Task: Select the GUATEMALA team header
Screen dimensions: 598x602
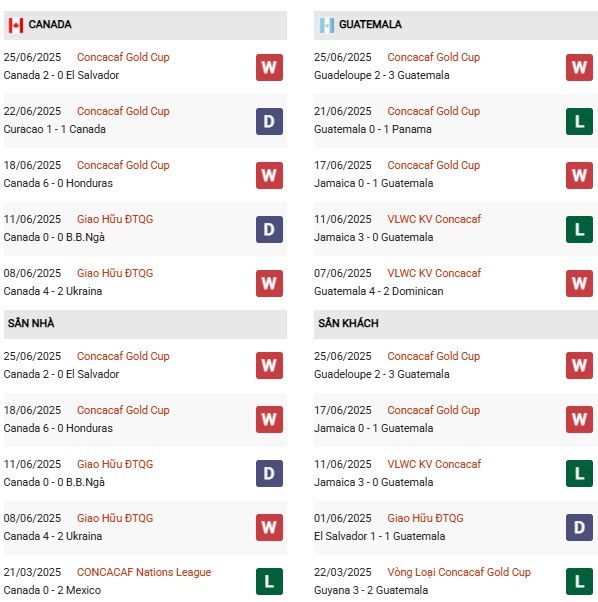Action: click(x=456, y=25)
